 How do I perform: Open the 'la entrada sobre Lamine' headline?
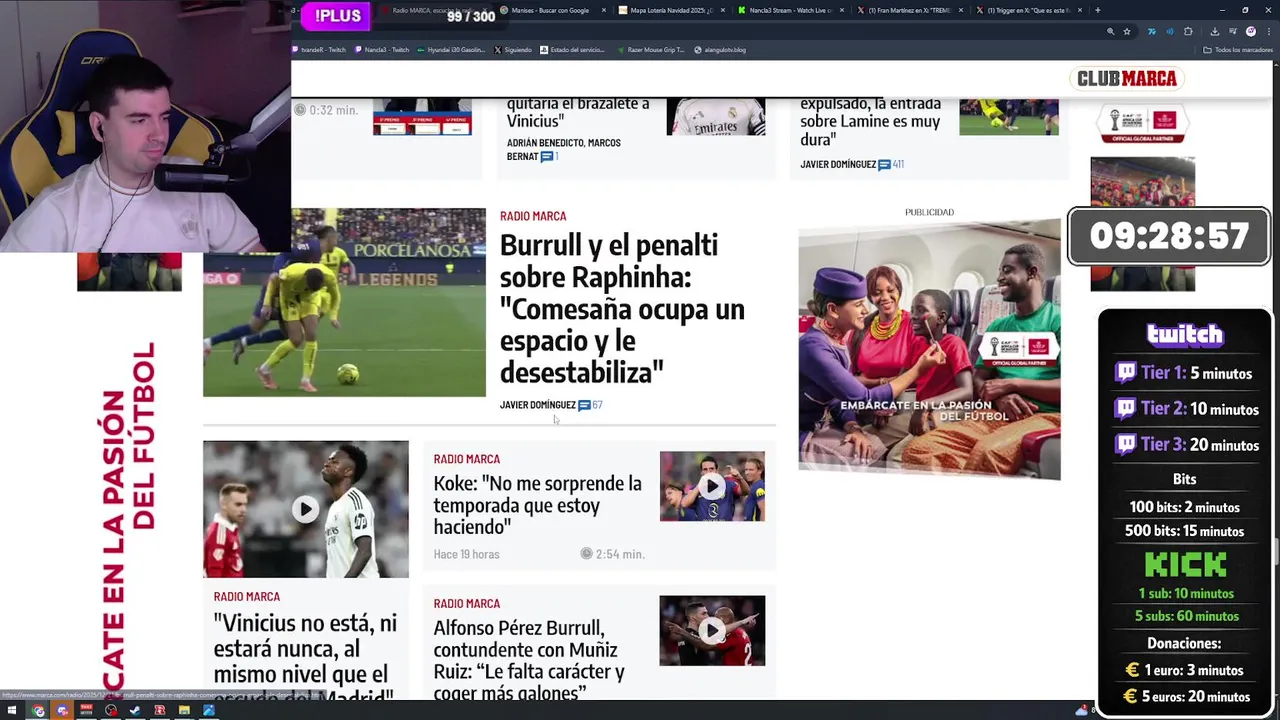click(x=870, y=122)
